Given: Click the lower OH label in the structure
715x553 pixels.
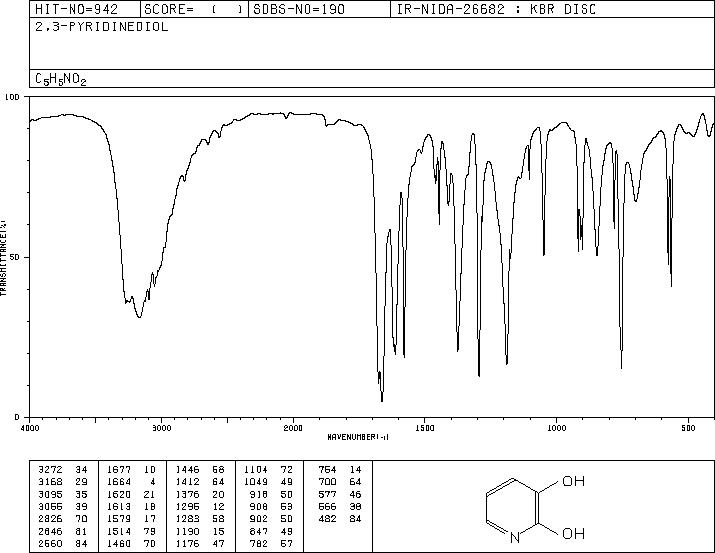Looking at the screenshot, I should tap(573, 533).
